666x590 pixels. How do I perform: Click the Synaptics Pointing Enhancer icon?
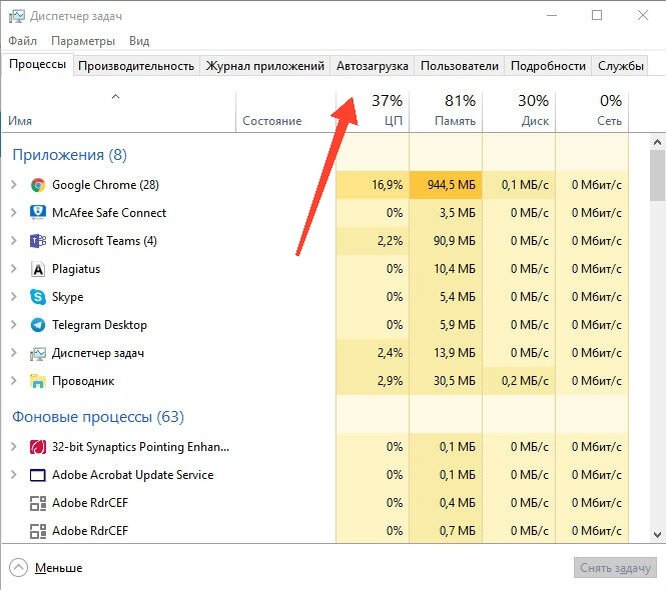tap(38, 447)
